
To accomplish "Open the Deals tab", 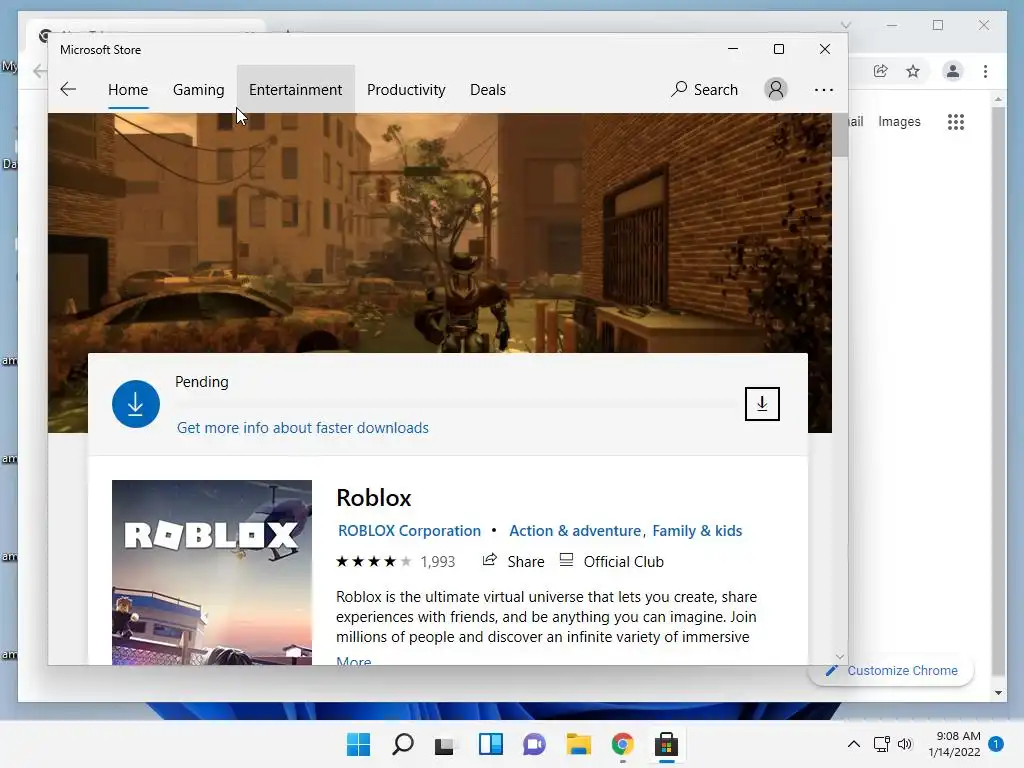I will (488, 89).
